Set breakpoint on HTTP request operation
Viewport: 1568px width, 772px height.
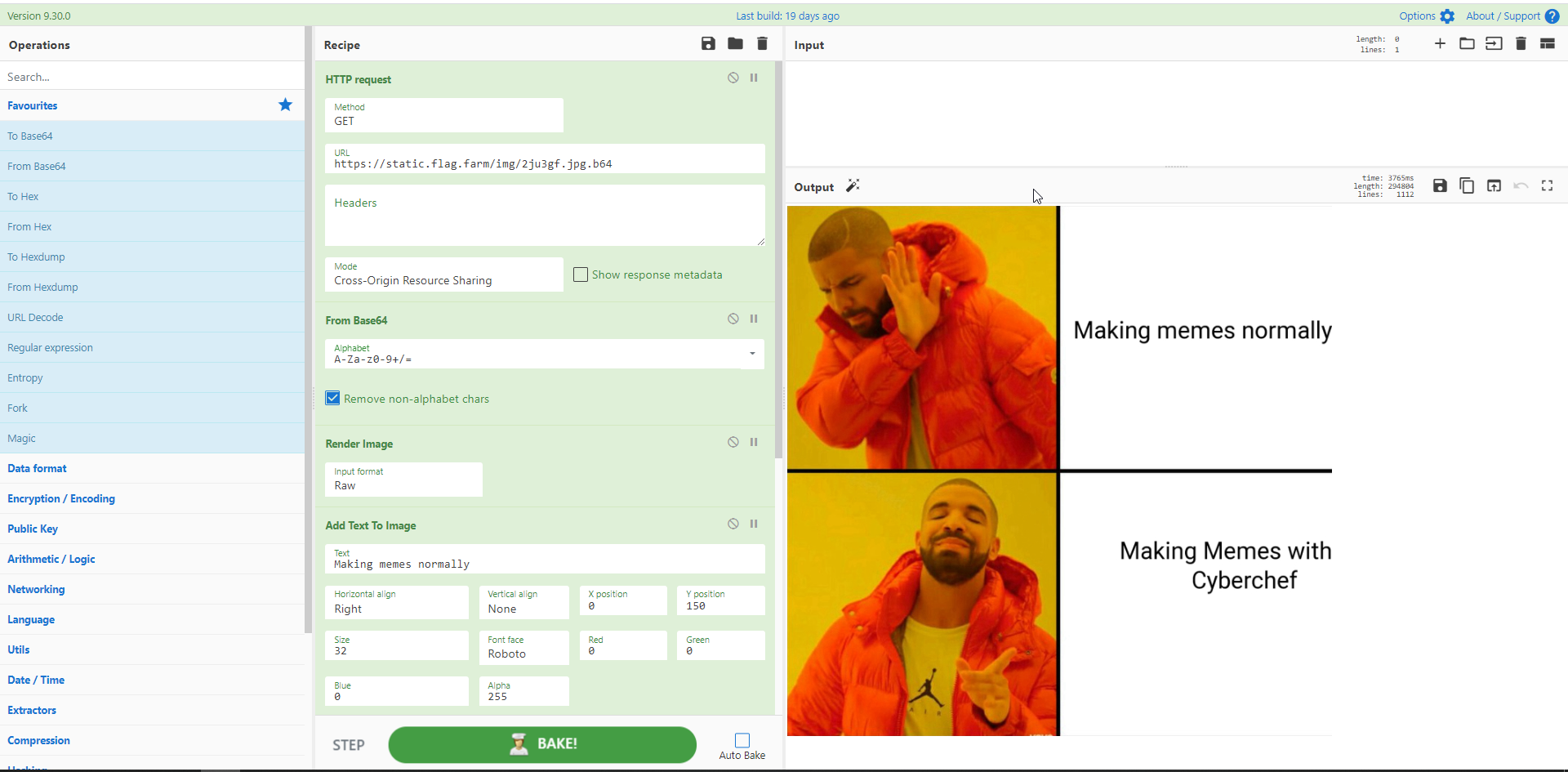pyautogui.click(x=754, y=78)
